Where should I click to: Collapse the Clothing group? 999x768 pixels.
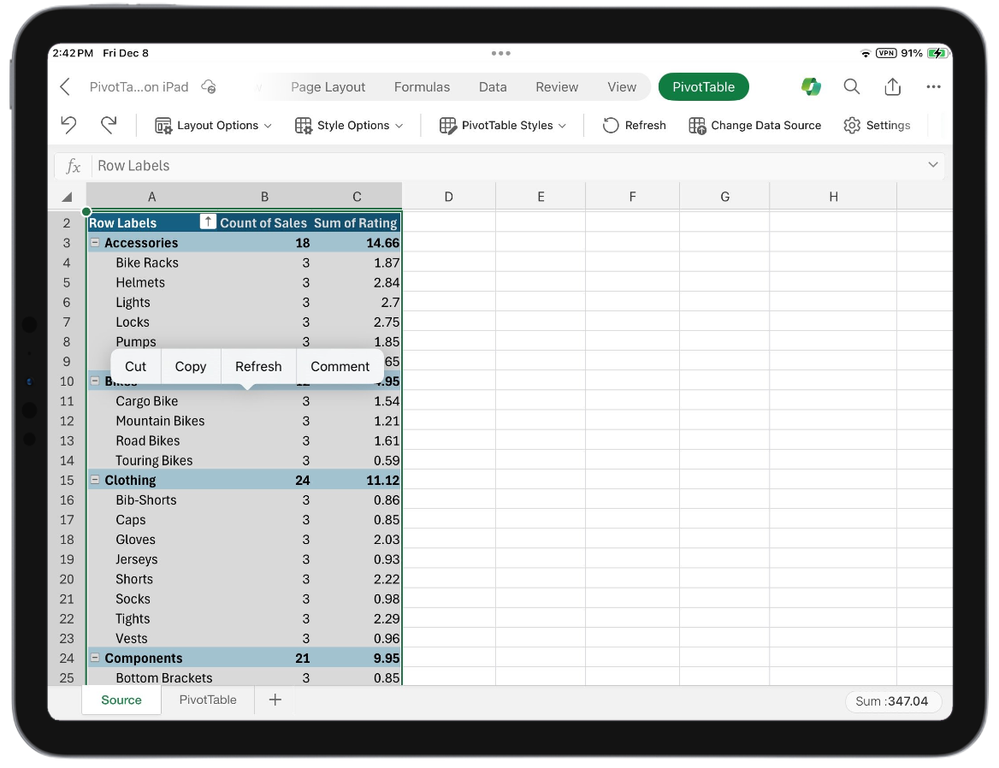pyautogui.click(x=95, y=480)
